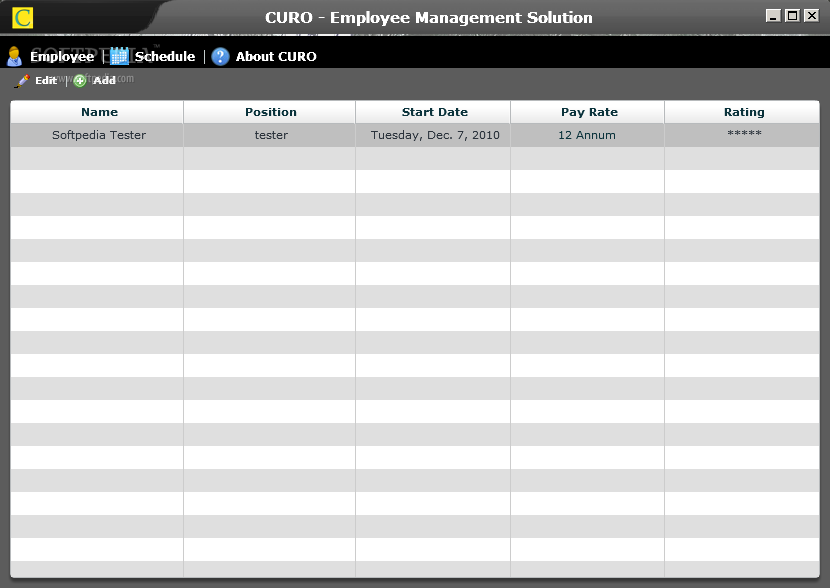Sort by the Name column header
This screenshot has width=830, height=588.
click(97, 112)
